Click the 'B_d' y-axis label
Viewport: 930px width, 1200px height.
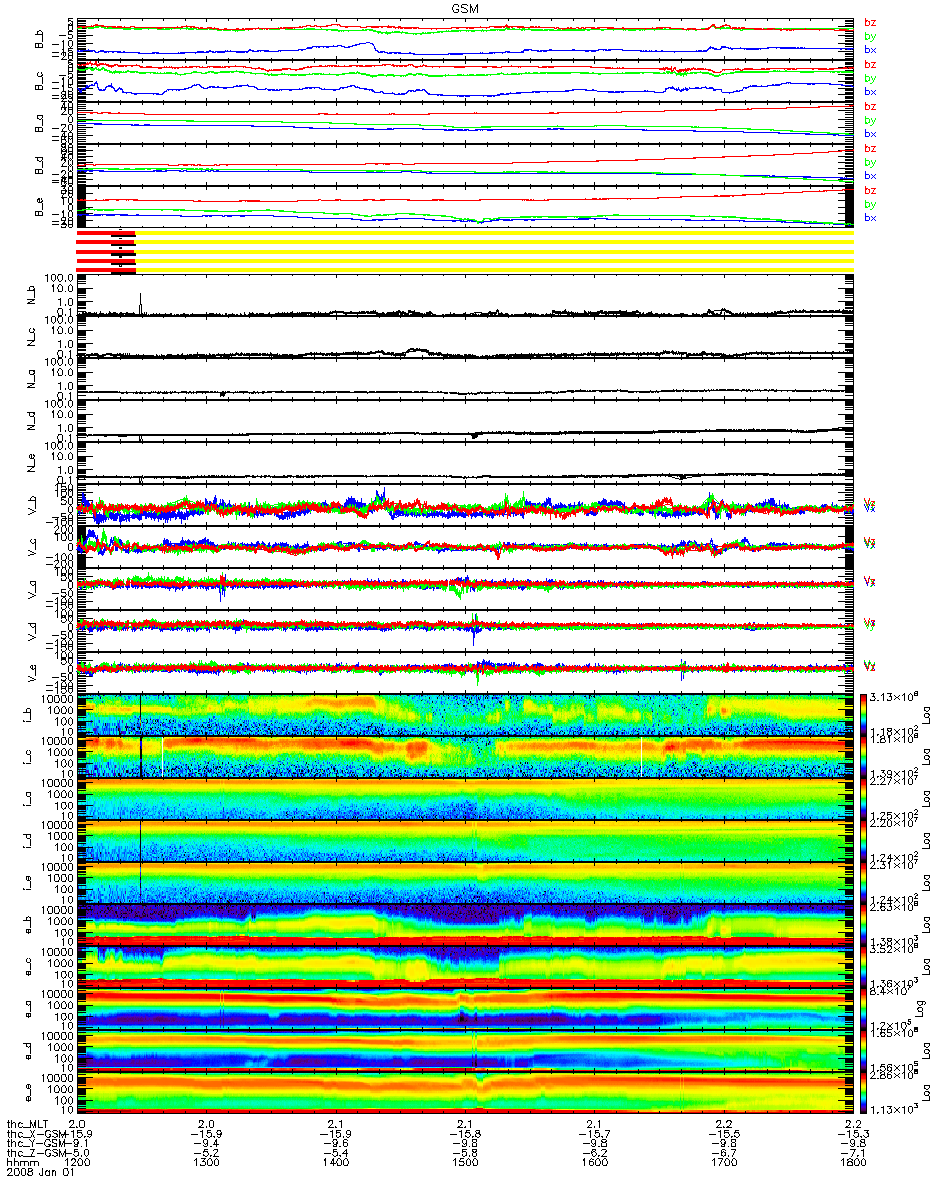click(41, 164)
